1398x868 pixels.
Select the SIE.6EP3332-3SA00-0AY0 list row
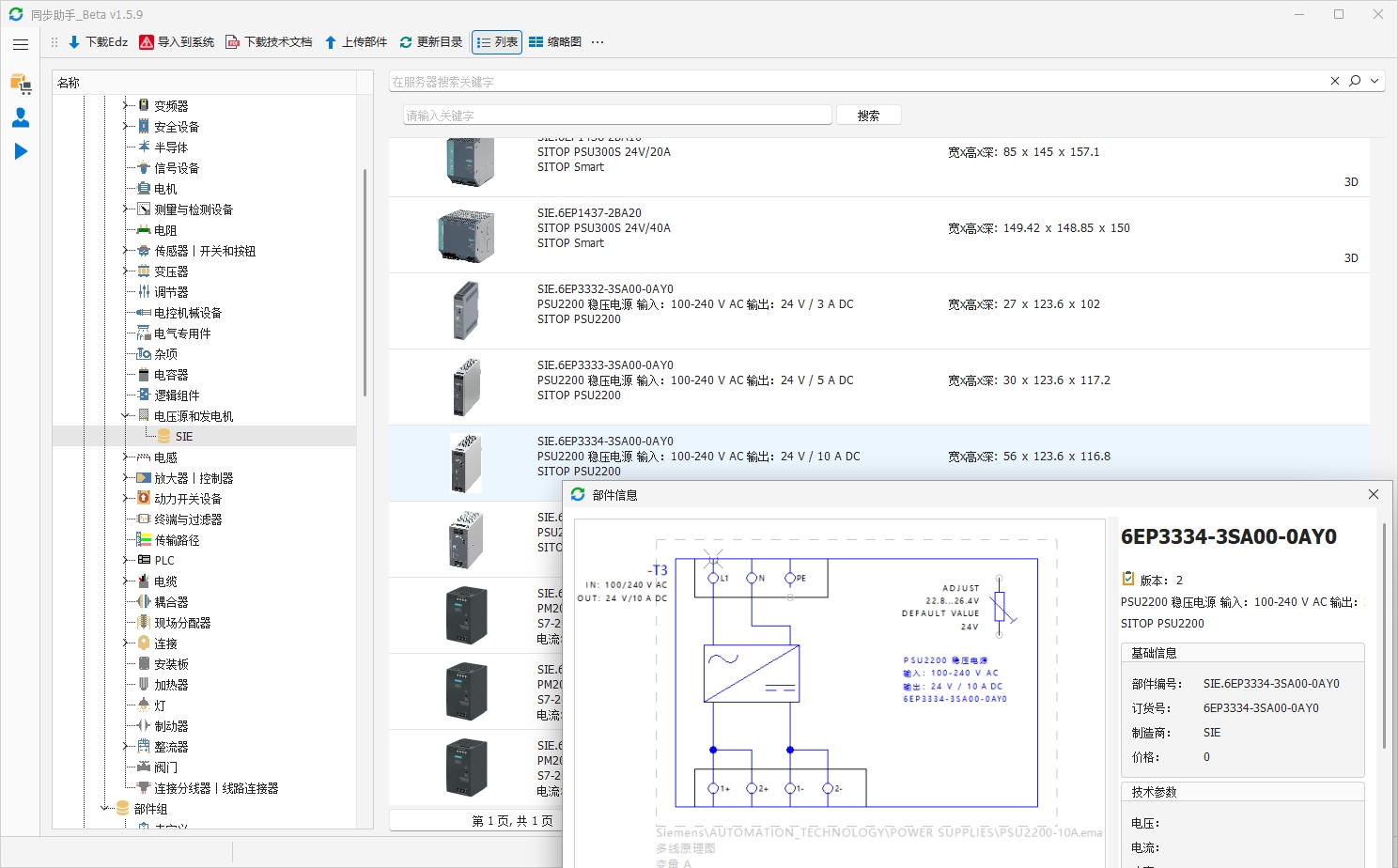coord(879,311)
